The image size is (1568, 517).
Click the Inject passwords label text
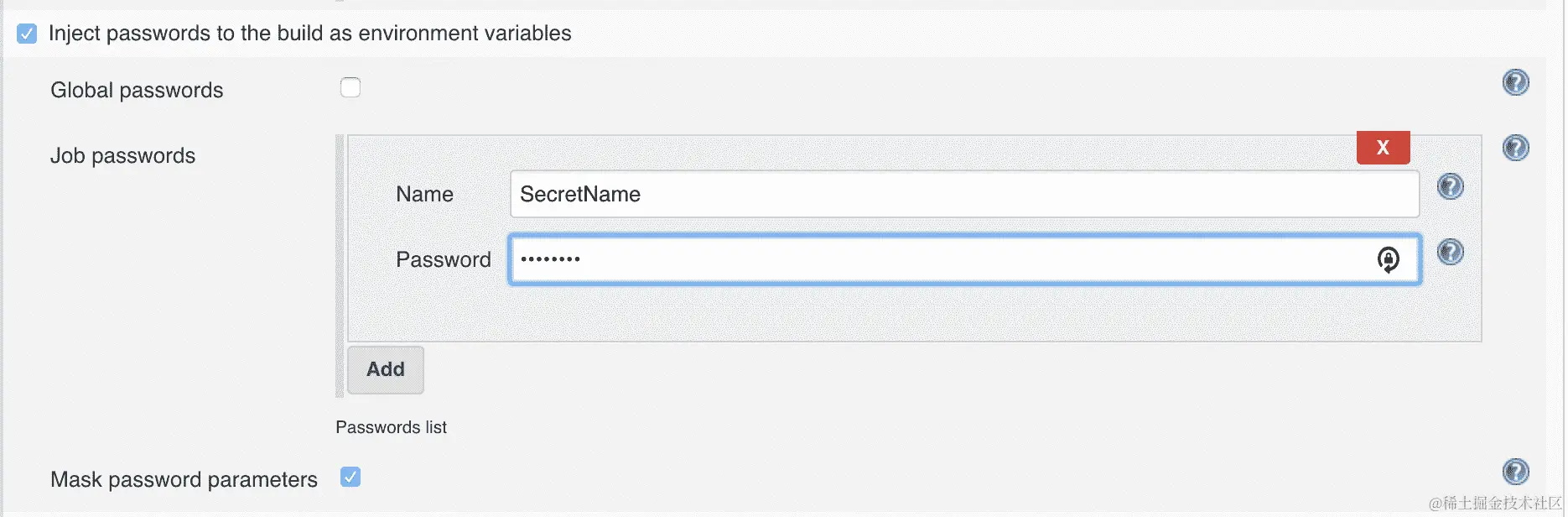point(309,34)
